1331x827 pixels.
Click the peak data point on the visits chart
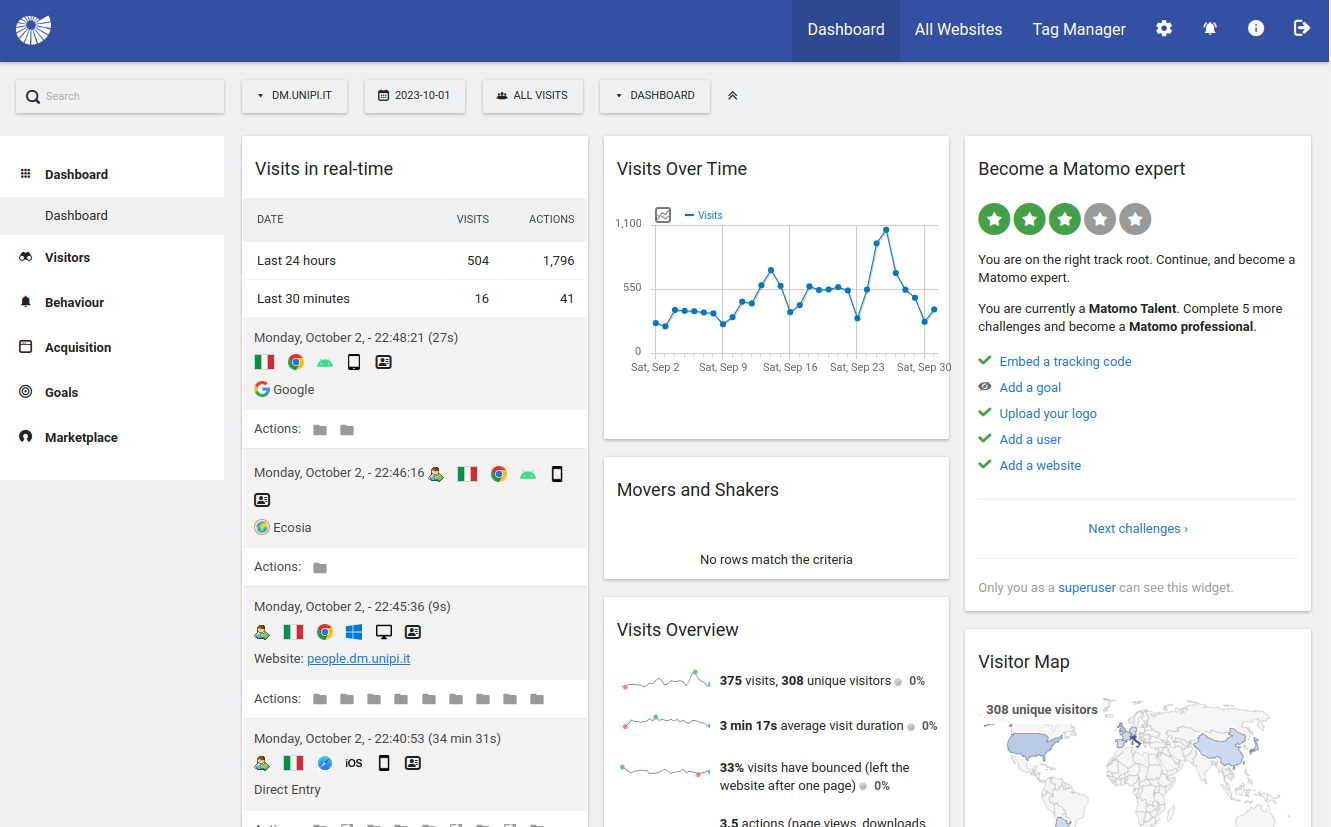pos(886,230)
